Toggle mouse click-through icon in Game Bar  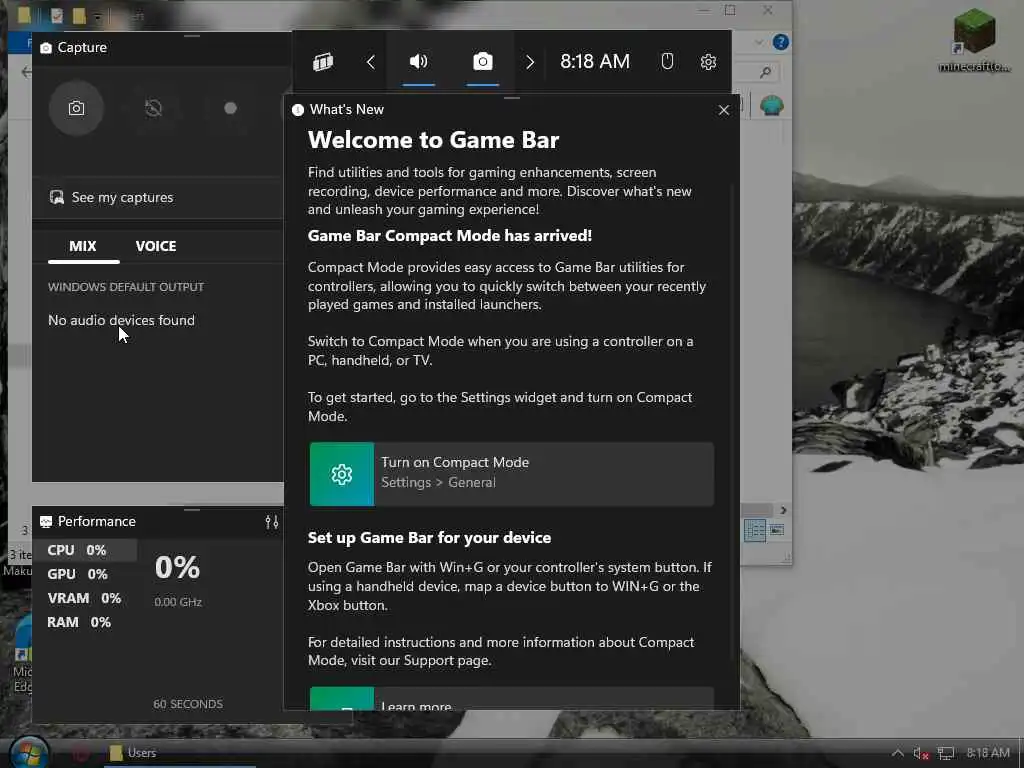[x=667, y=62]
